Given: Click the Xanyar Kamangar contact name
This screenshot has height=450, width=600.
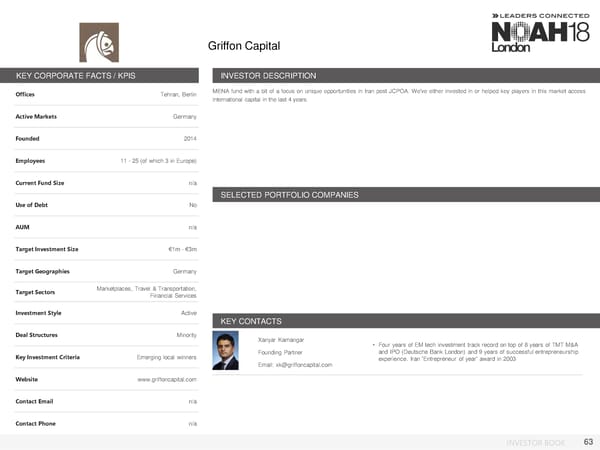Looking at the screenshot, I should 281,341.
